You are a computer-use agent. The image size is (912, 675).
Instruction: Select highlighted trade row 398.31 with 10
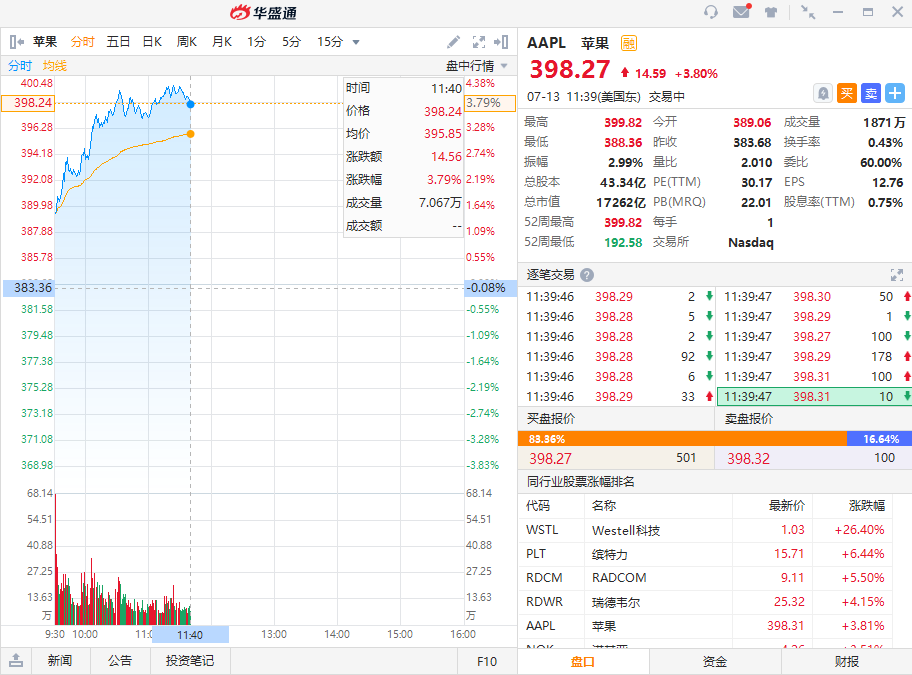point(814,397)
